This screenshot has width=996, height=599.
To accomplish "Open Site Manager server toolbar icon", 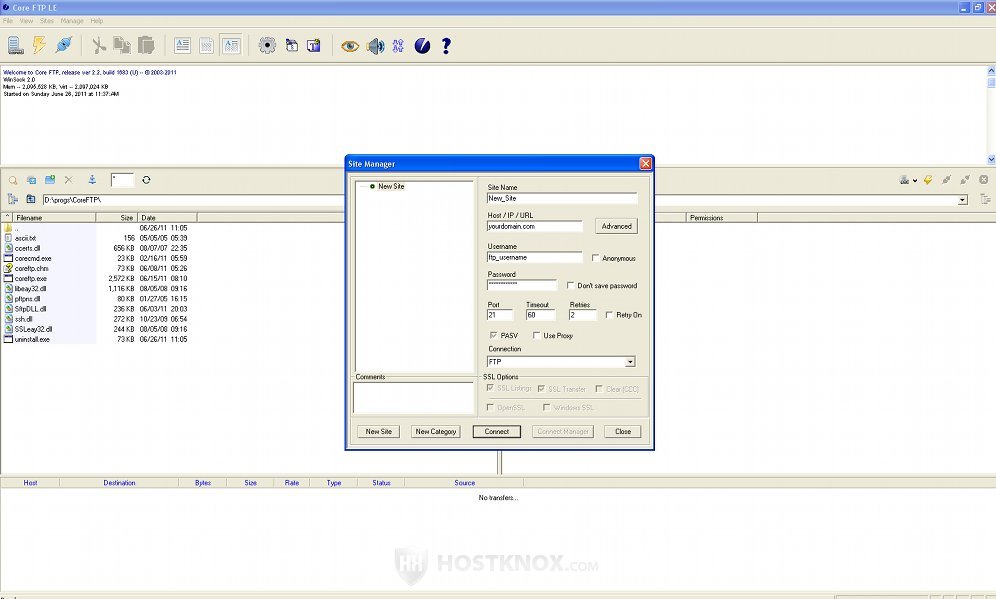I will click(15, 45).
